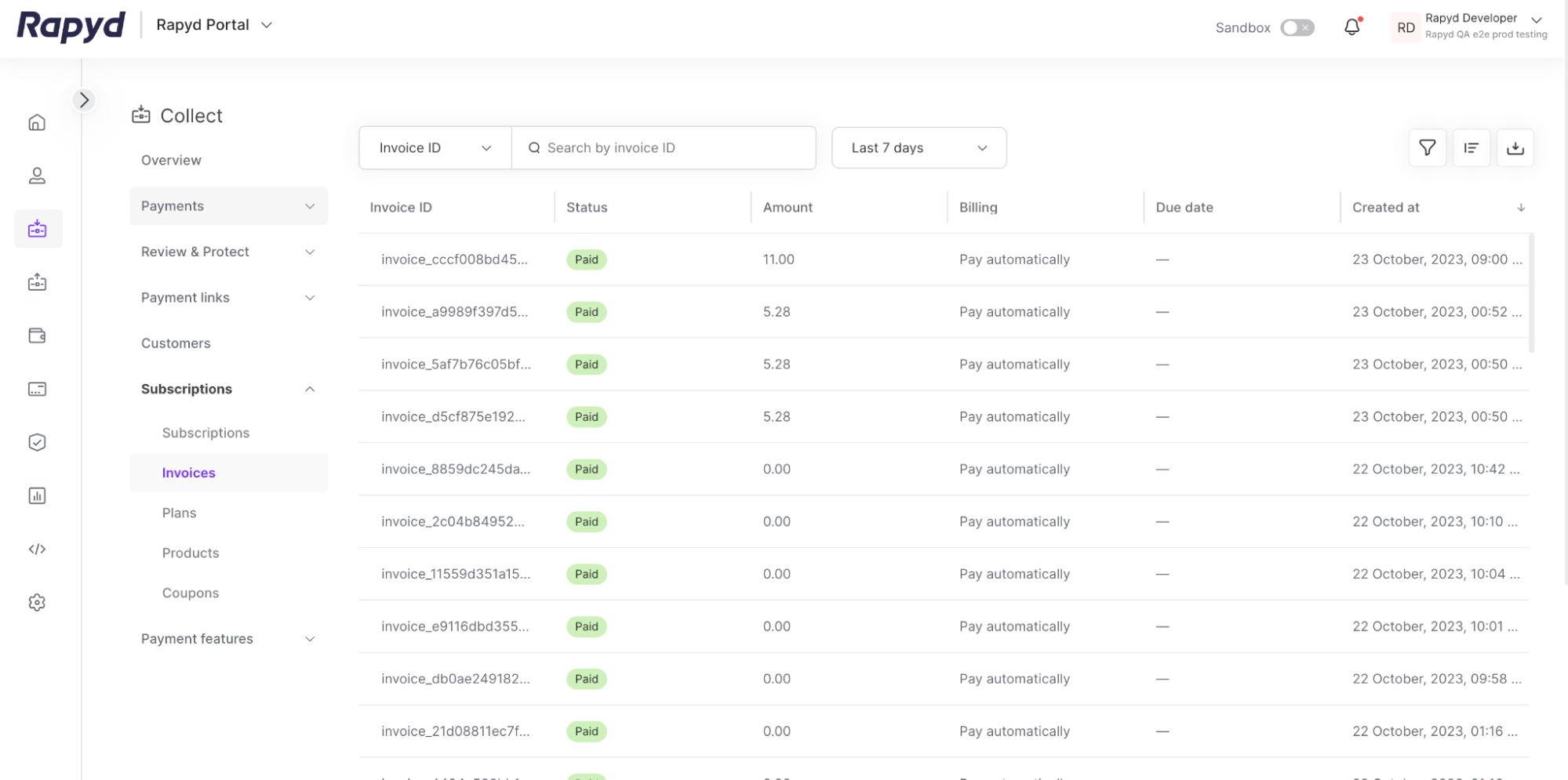The image size is (1568, 780).
Task: Open the Last 7 days date dropdown
Action: point(918,147)
